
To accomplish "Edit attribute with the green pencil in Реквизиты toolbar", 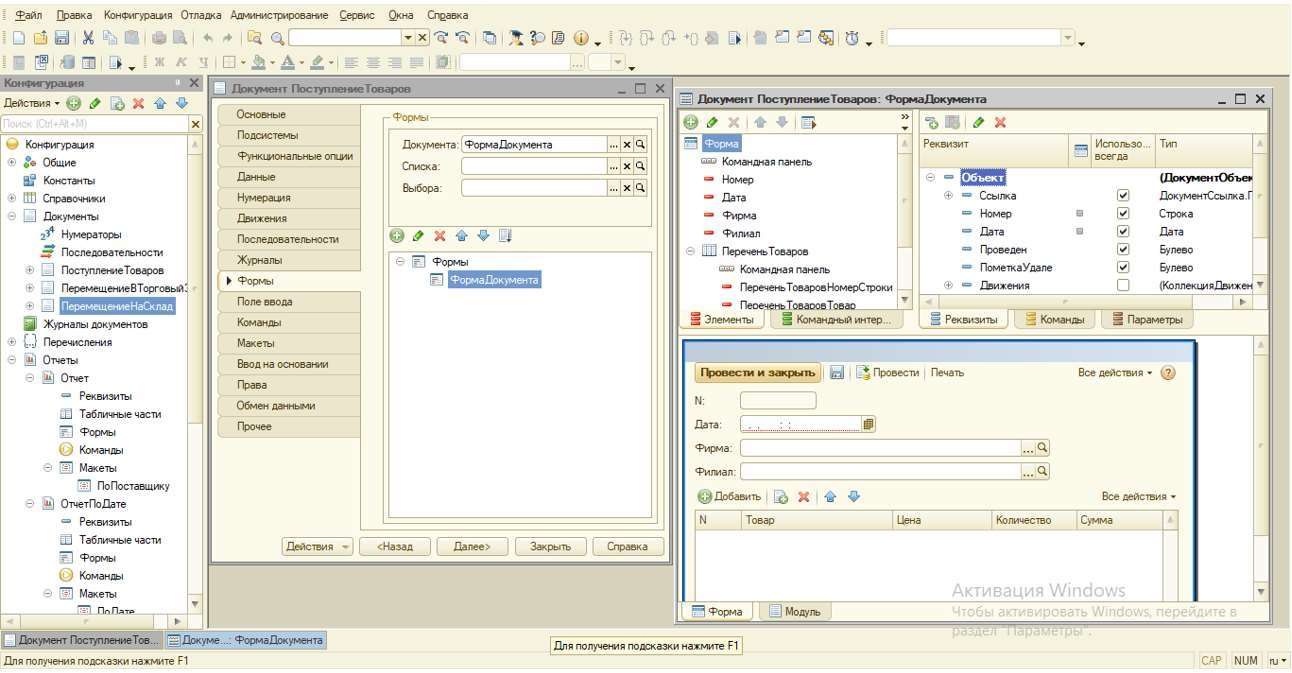I will [x=979, y=122].
